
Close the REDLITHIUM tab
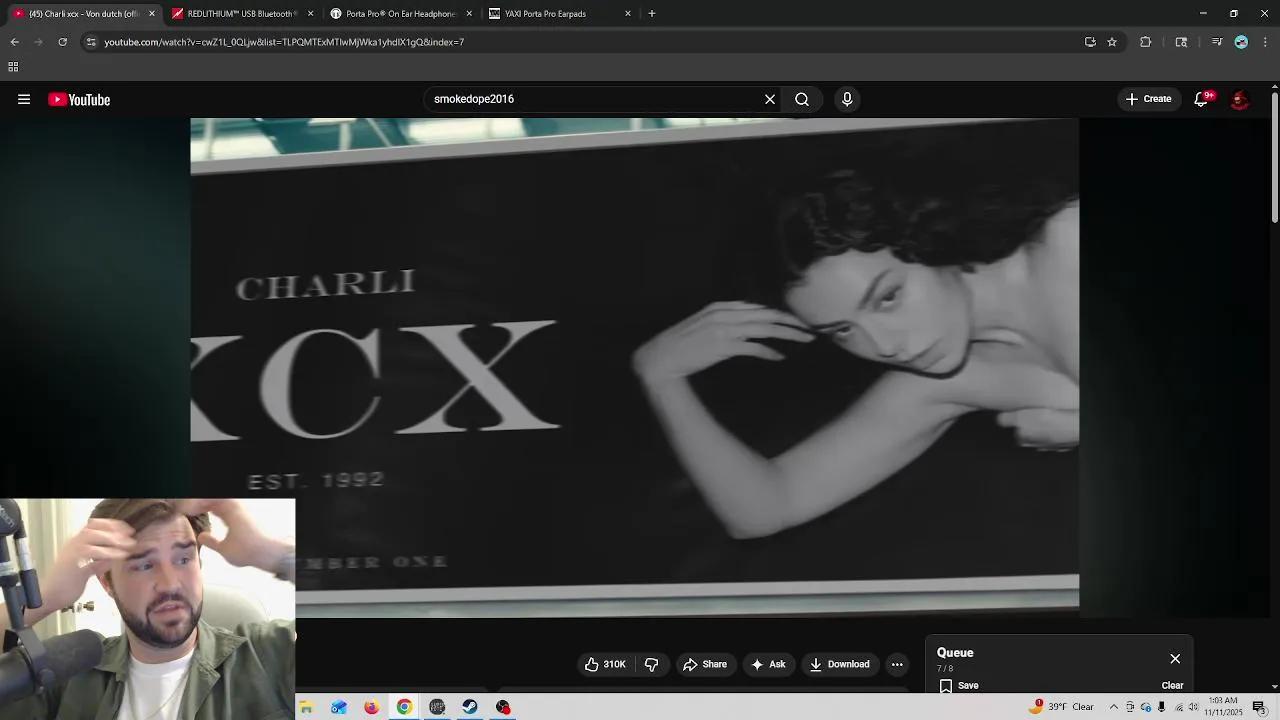tap(310, 14)
